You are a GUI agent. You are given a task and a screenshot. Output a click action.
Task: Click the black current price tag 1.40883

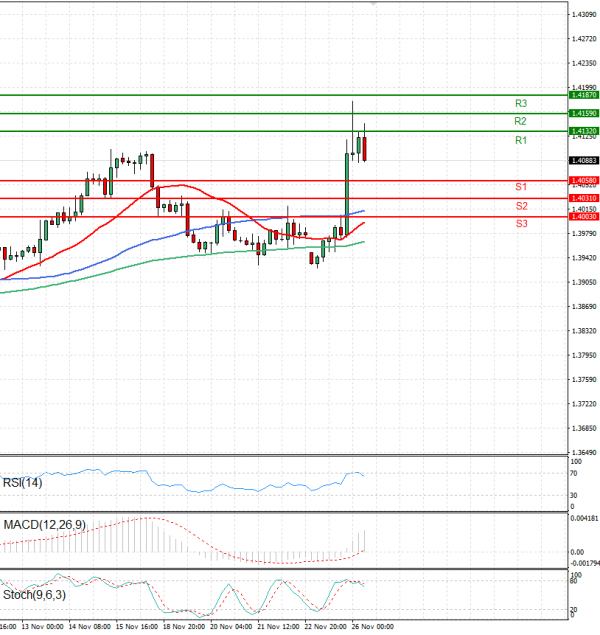pos(584,160)
